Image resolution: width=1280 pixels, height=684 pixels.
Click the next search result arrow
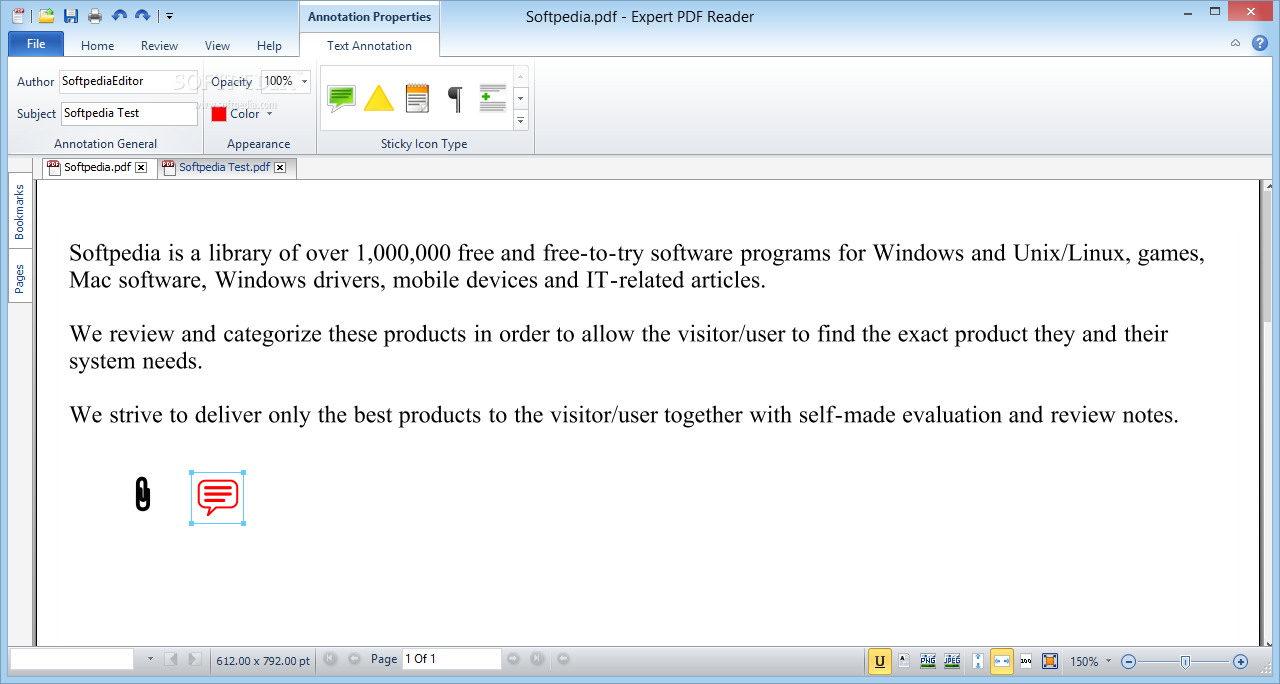coord(195,659)
